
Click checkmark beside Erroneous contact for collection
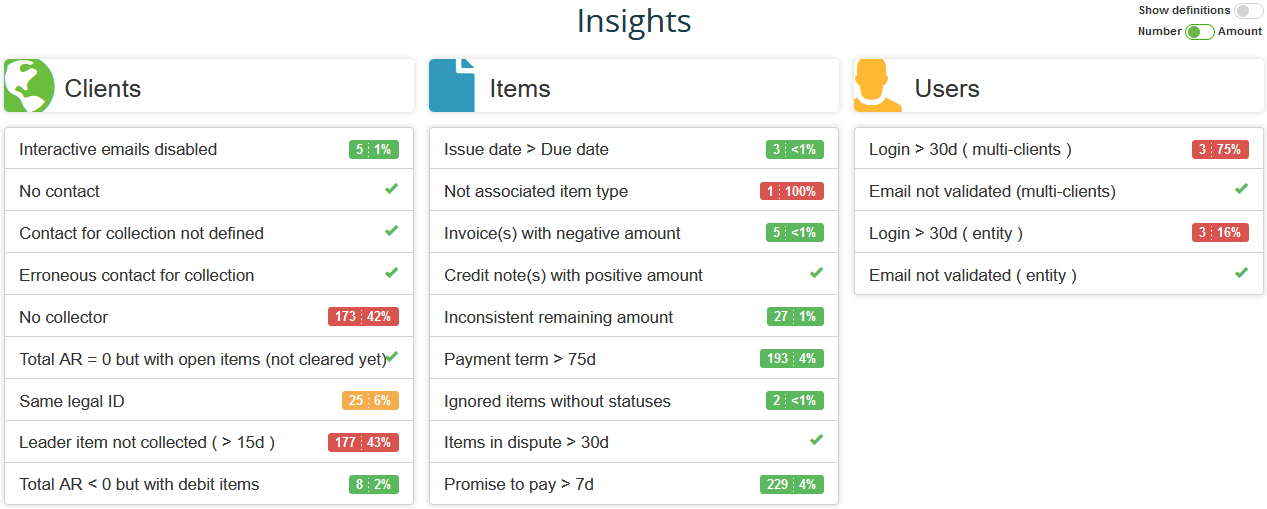[391, 273]
